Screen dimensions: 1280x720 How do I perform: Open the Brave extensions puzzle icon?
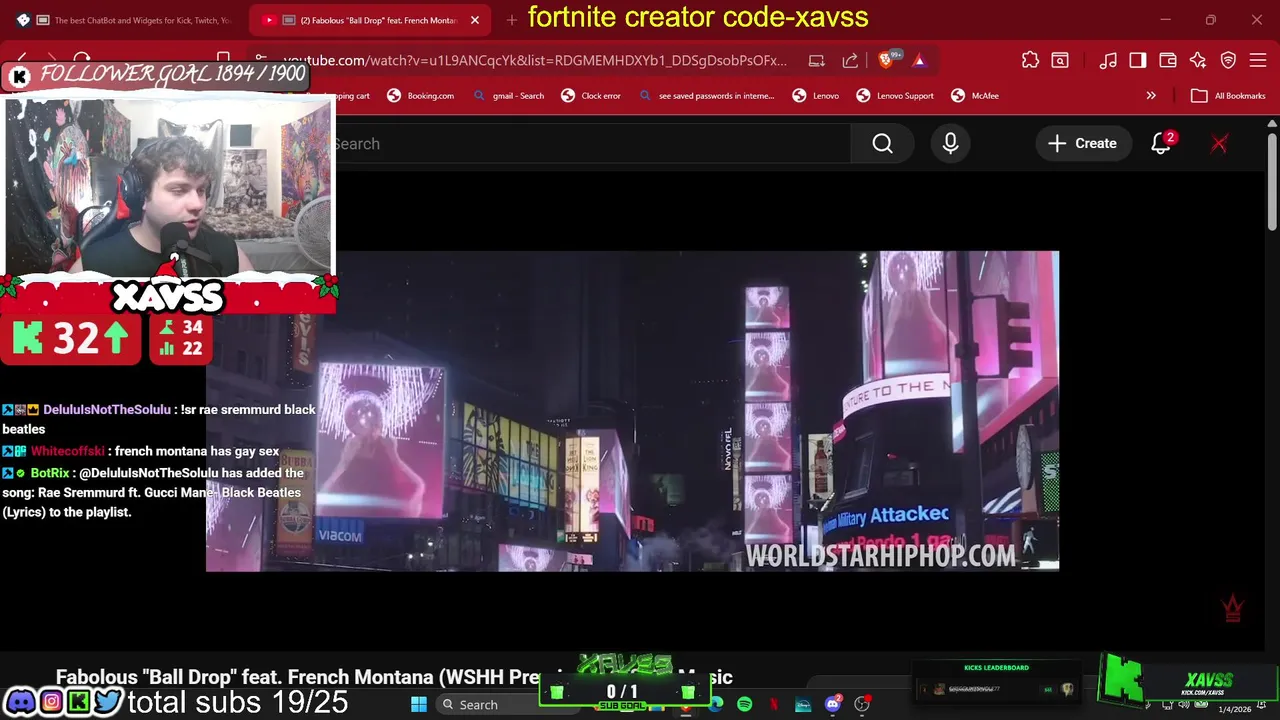1030,60
